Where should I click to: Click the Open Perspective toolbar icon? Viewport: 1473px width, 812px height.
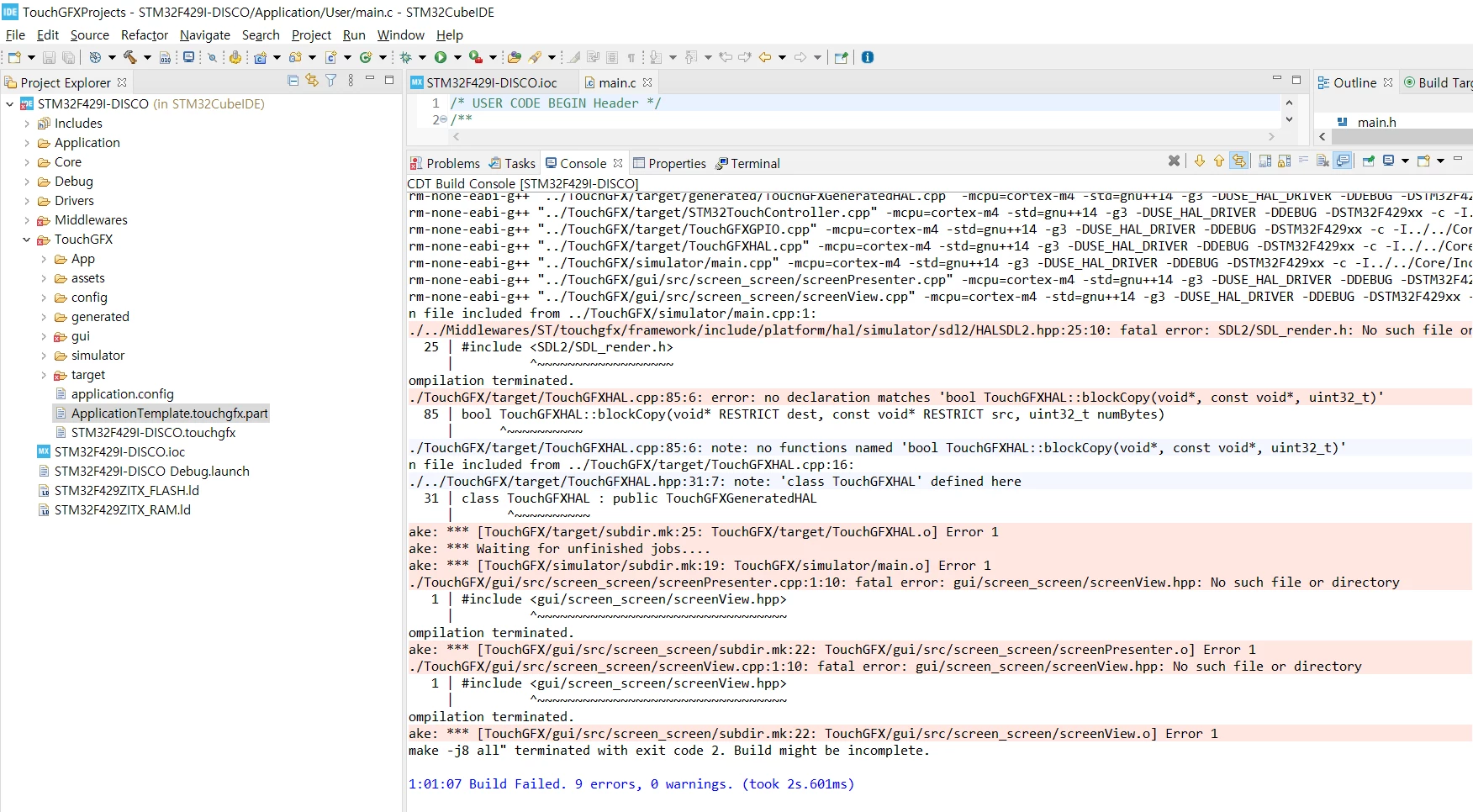(841, 57)
